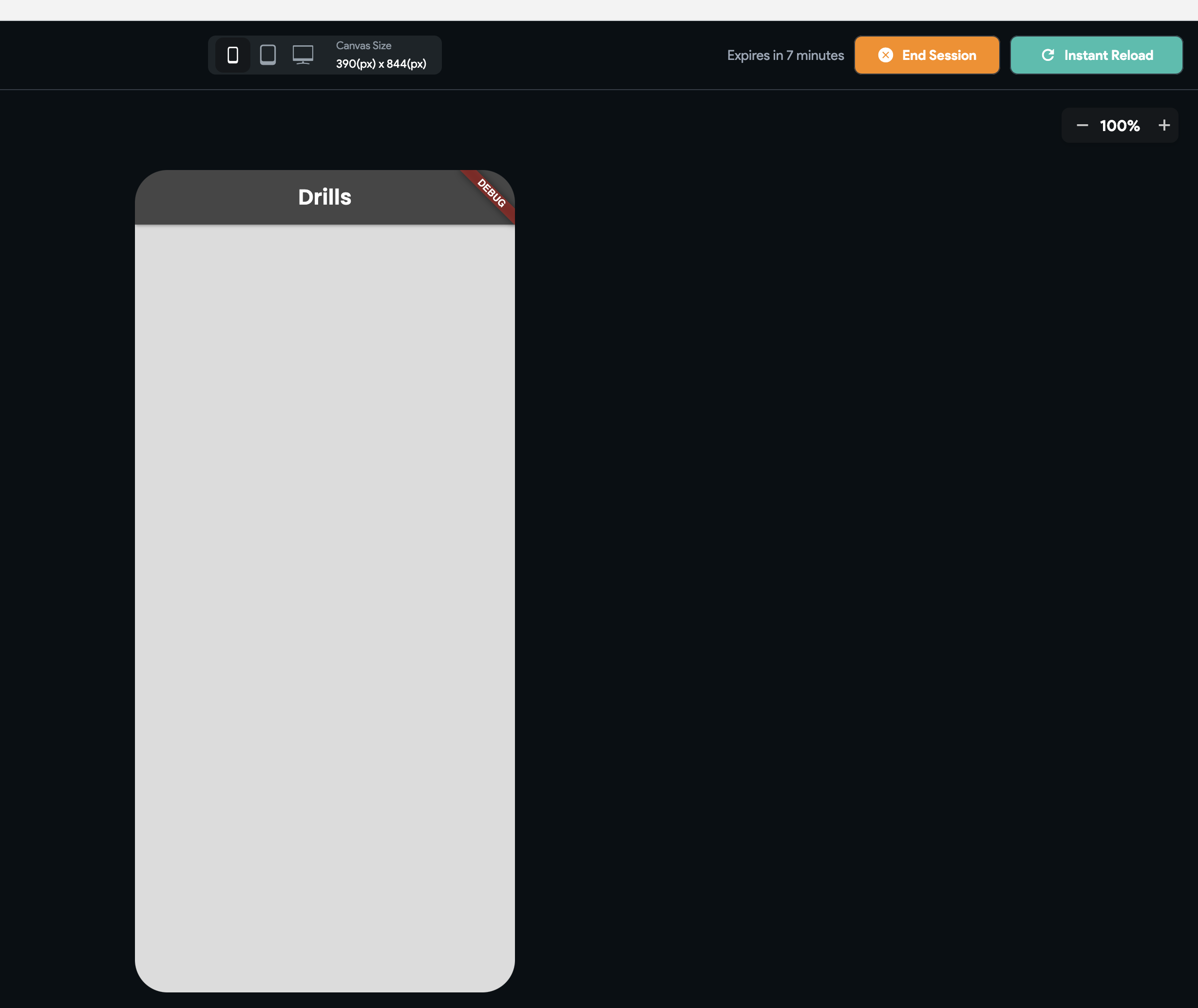Click the Expires in 7 minutes label
This screenshot has width=1198, height=1008.
click(785, 56)
